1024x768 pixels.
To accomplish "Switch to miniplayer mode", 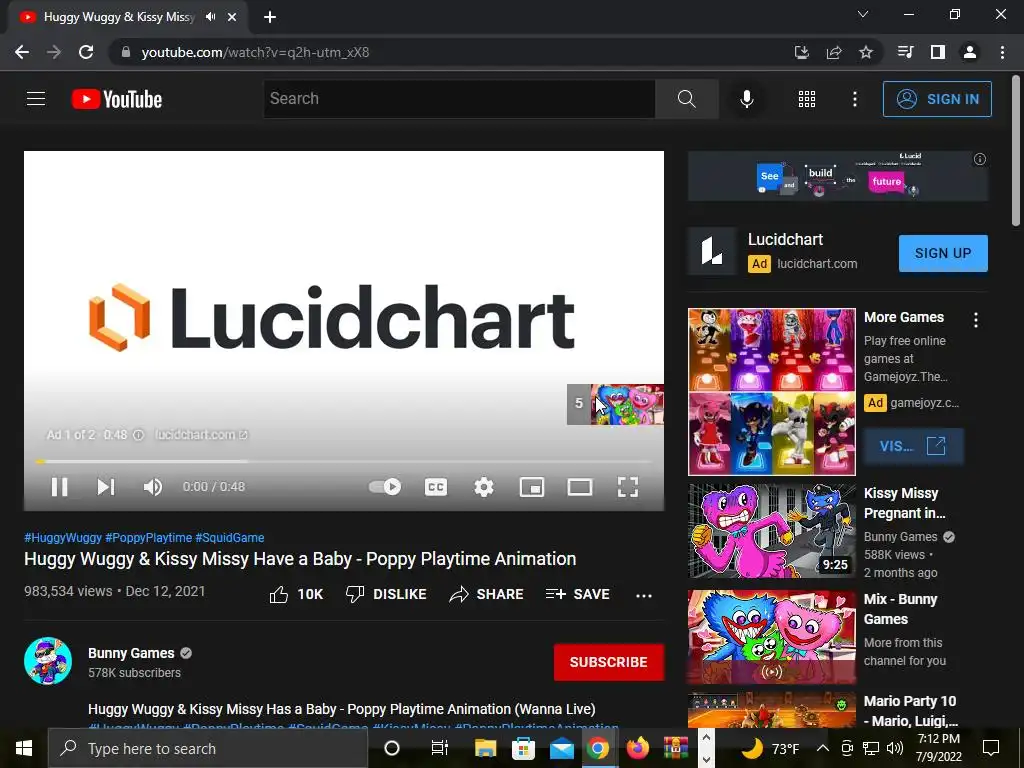I will click(x=532, y=487).
